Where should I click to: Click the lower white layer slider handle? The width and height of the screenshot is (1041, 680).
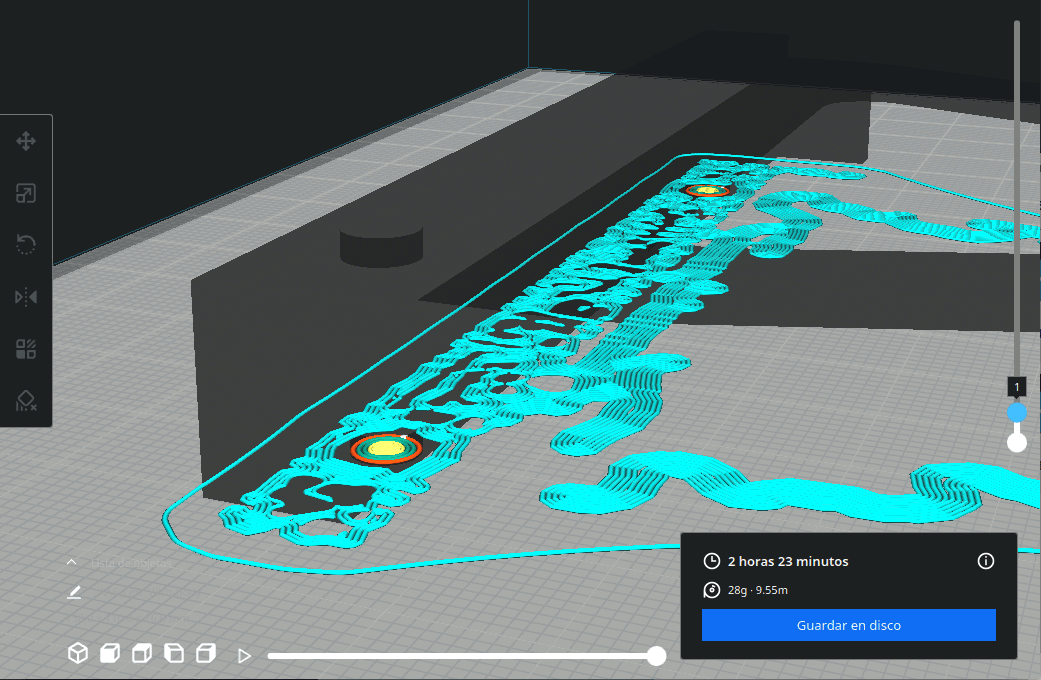[x=1016, y=442]
